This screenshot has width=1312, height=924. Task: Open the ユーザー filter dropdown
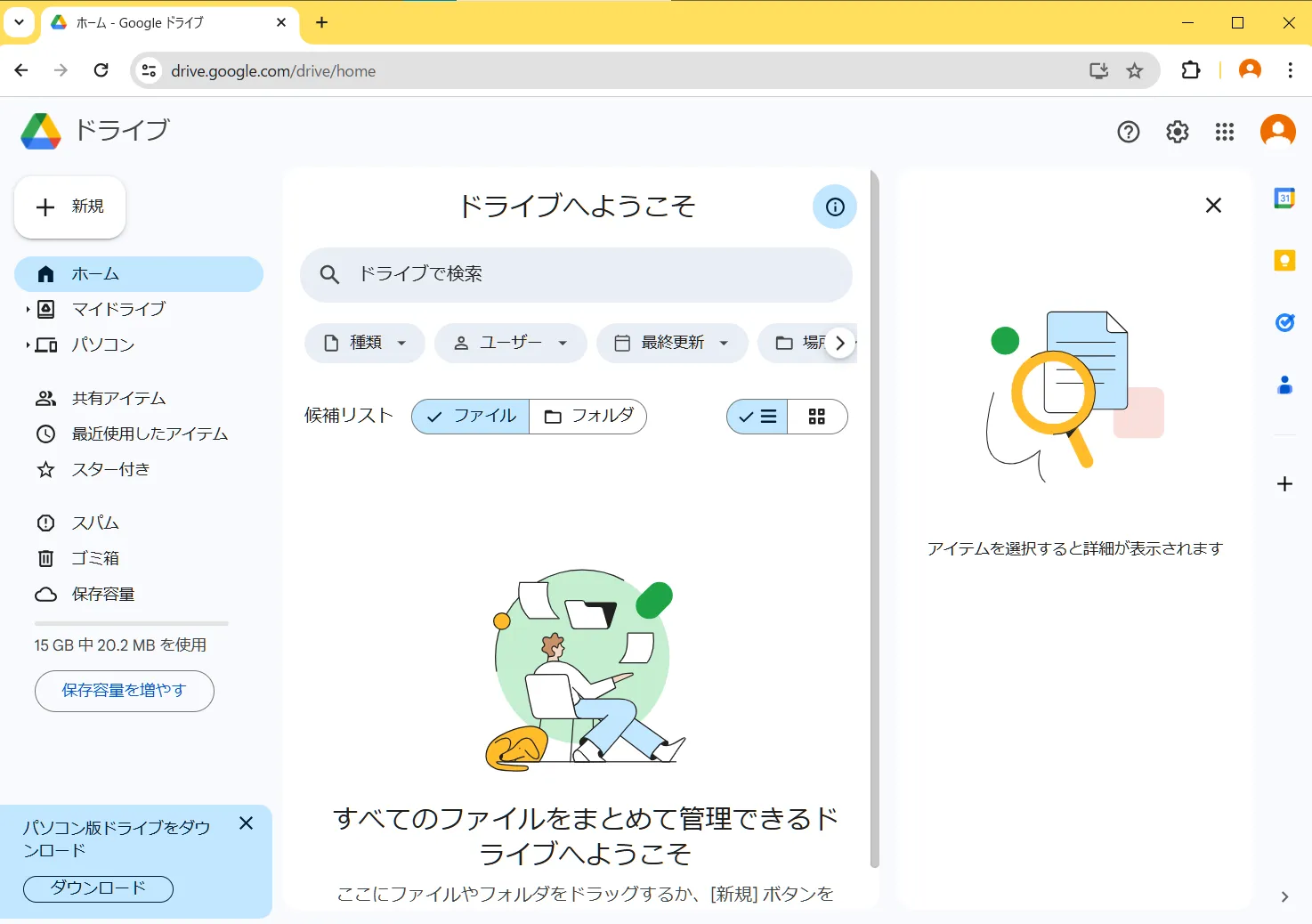pyautogui.click(x=510, y=343)
